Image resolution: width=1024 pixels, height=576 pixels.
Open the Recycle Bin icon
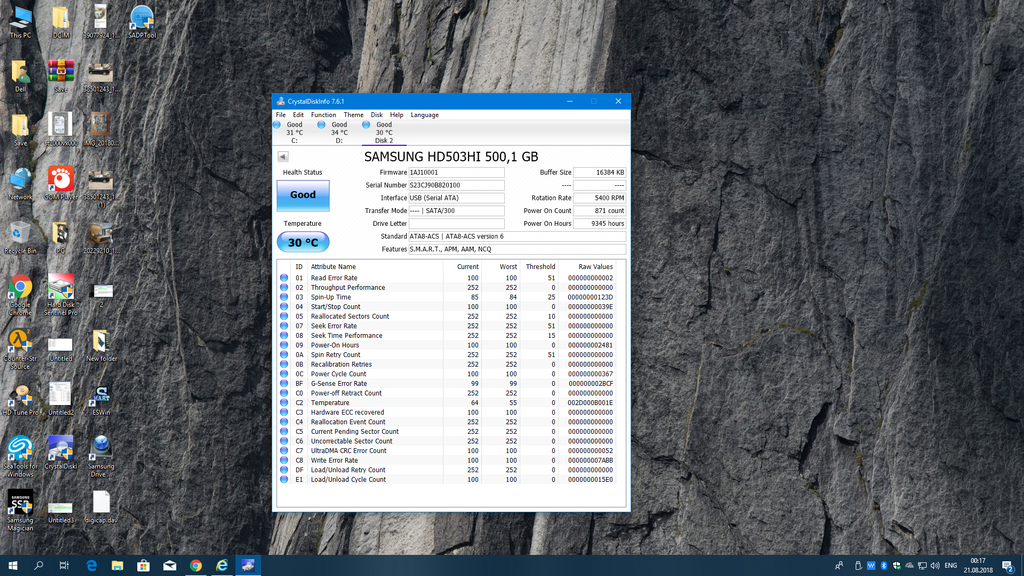[x=20, y=237]
